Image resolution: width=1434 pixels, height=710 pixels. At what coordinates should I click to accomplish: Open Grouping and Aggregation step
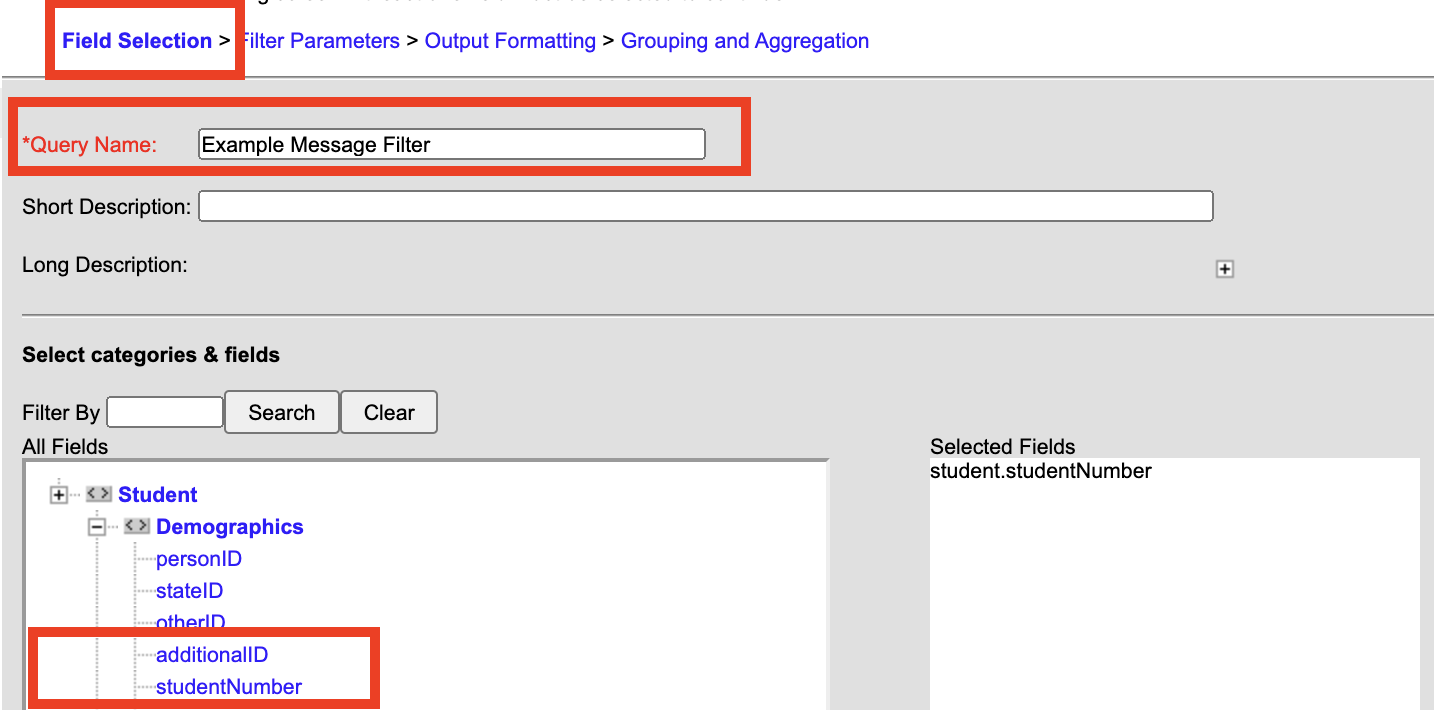745,41
